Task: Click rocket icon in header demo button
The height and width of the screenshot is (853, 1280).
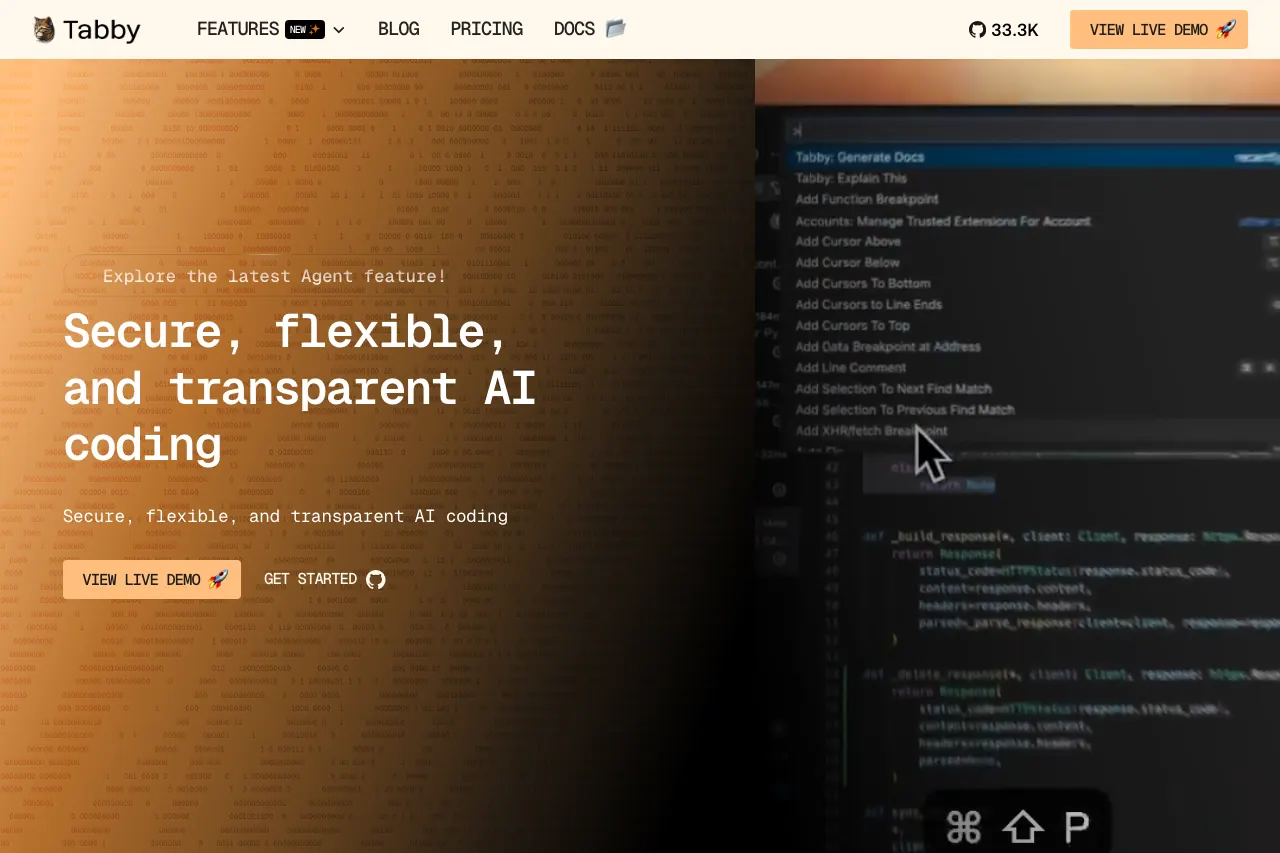Action: coord(1226,29)
